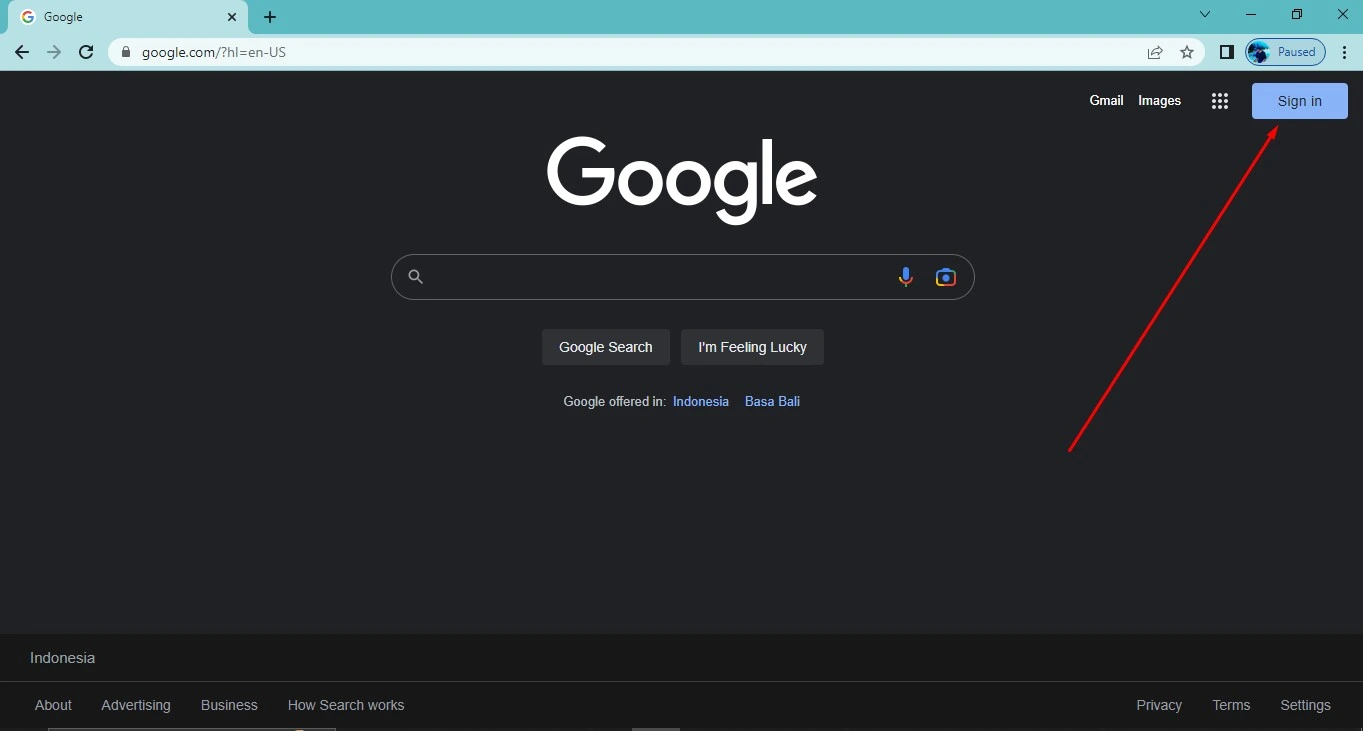The height and width of the screenshot is (731, 1363).
Task: Open the Paused profile button
Action: click(x=1286, y=52)
